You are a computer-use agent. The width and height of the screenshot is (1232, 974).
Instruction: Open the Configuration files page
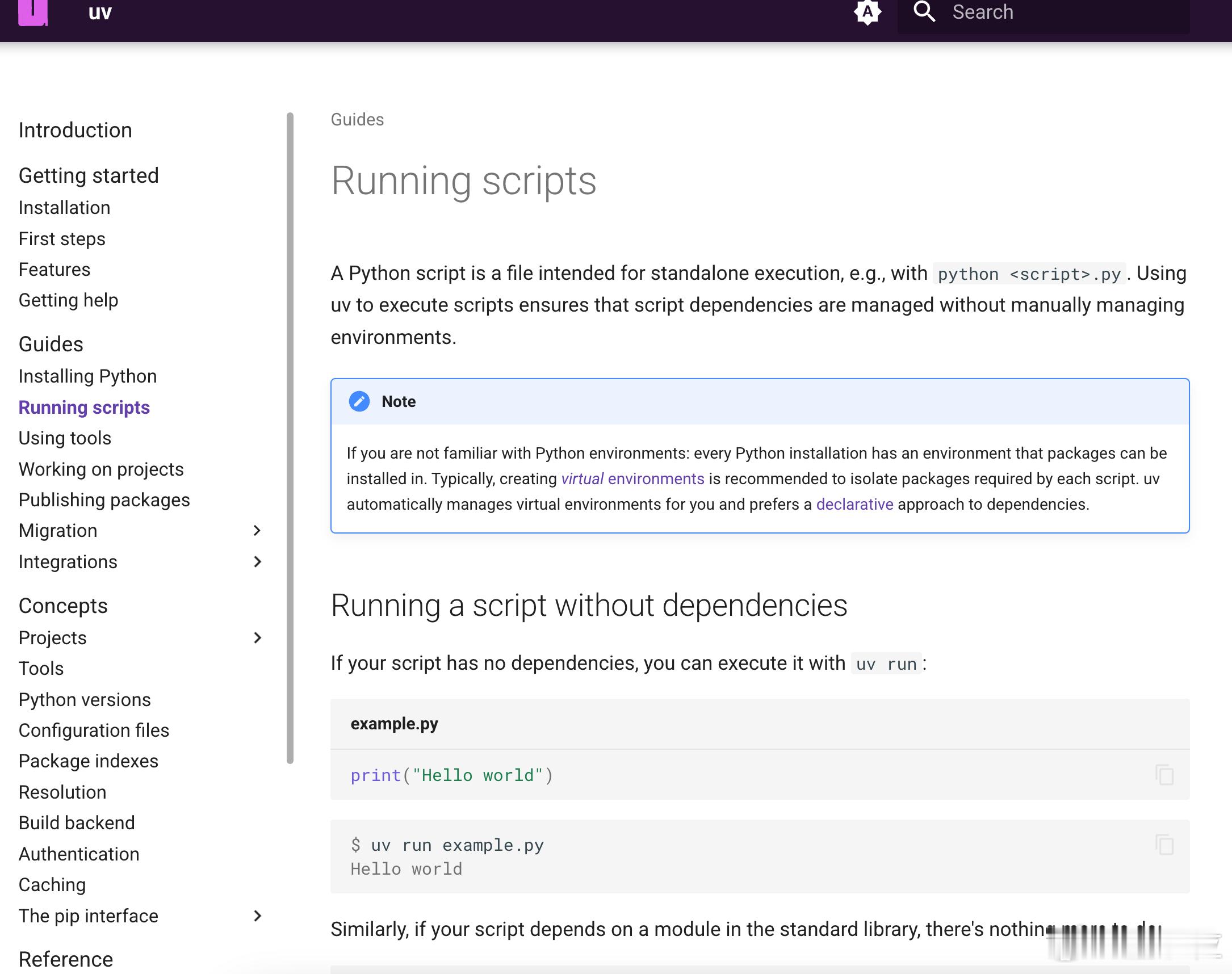click(x=94, y=730)
